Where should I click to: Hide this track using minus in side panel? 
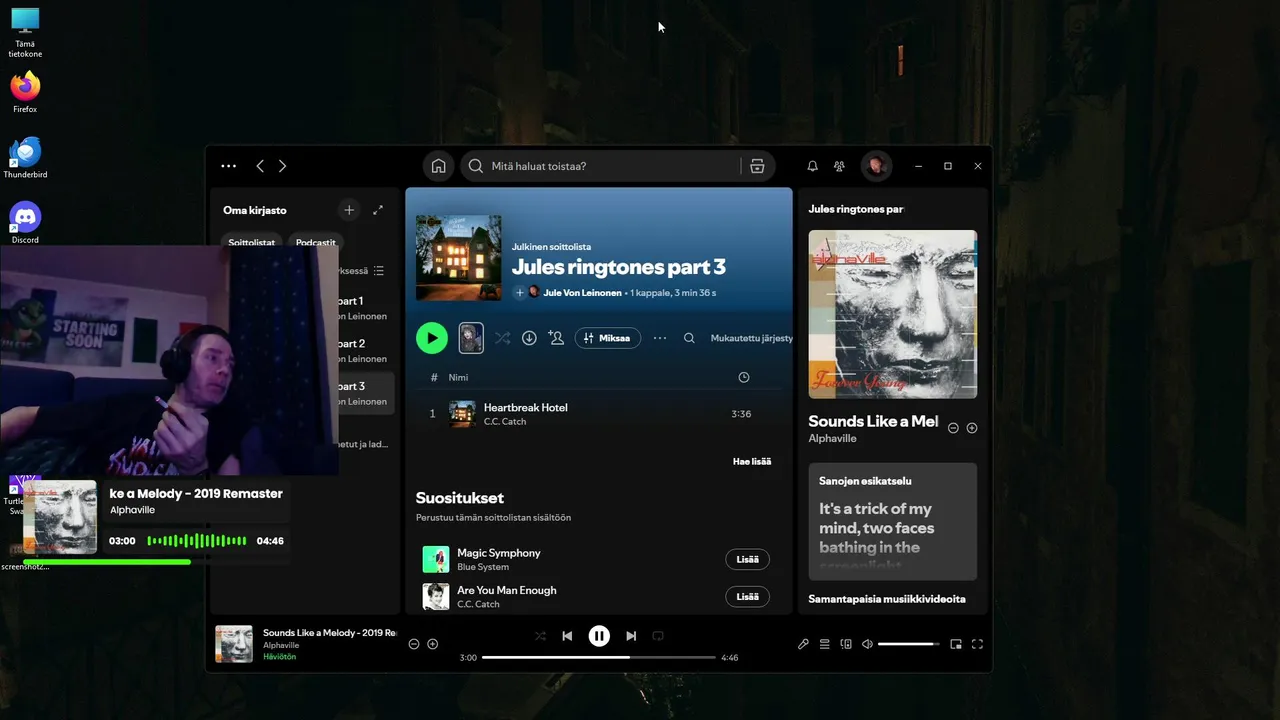(x=953, y=428)
